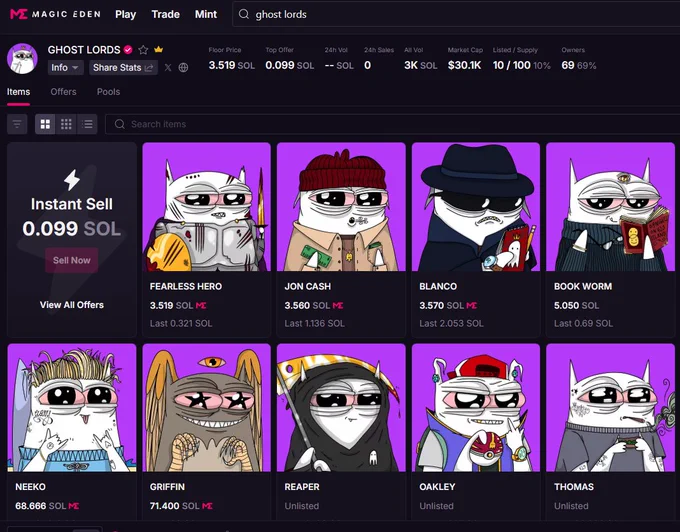Click Last 2.053 SOL under BLANCO
This screenshot has width=680, height=532.
point(451,323)
